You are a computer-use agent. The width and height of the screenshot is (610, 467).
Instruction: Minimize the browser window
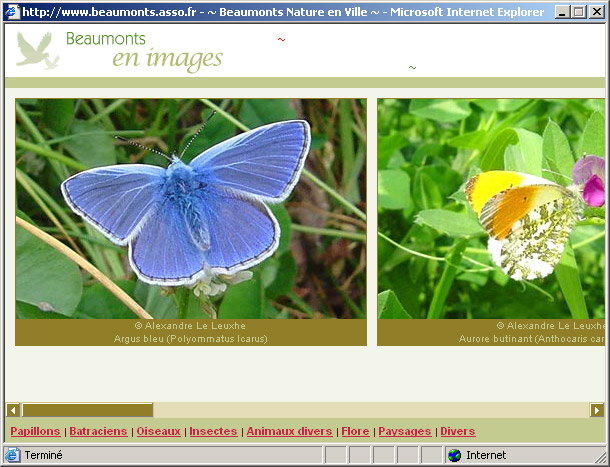coord(563,12)
